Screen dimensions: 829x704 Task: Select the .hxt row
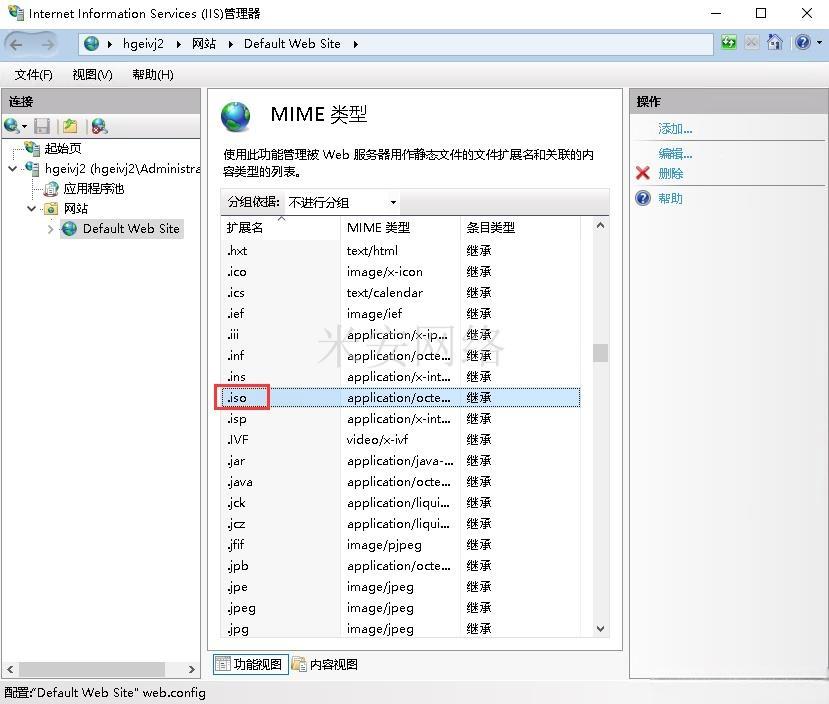401,251
